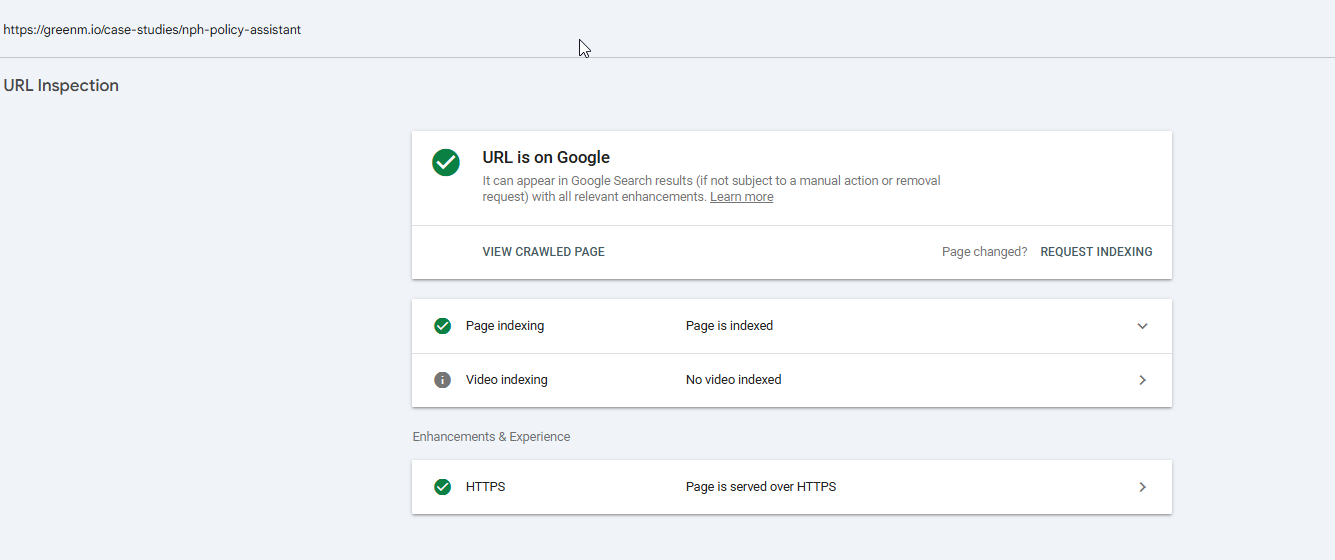Click the large green check beside URL is on Google

(x=446, y=163)
